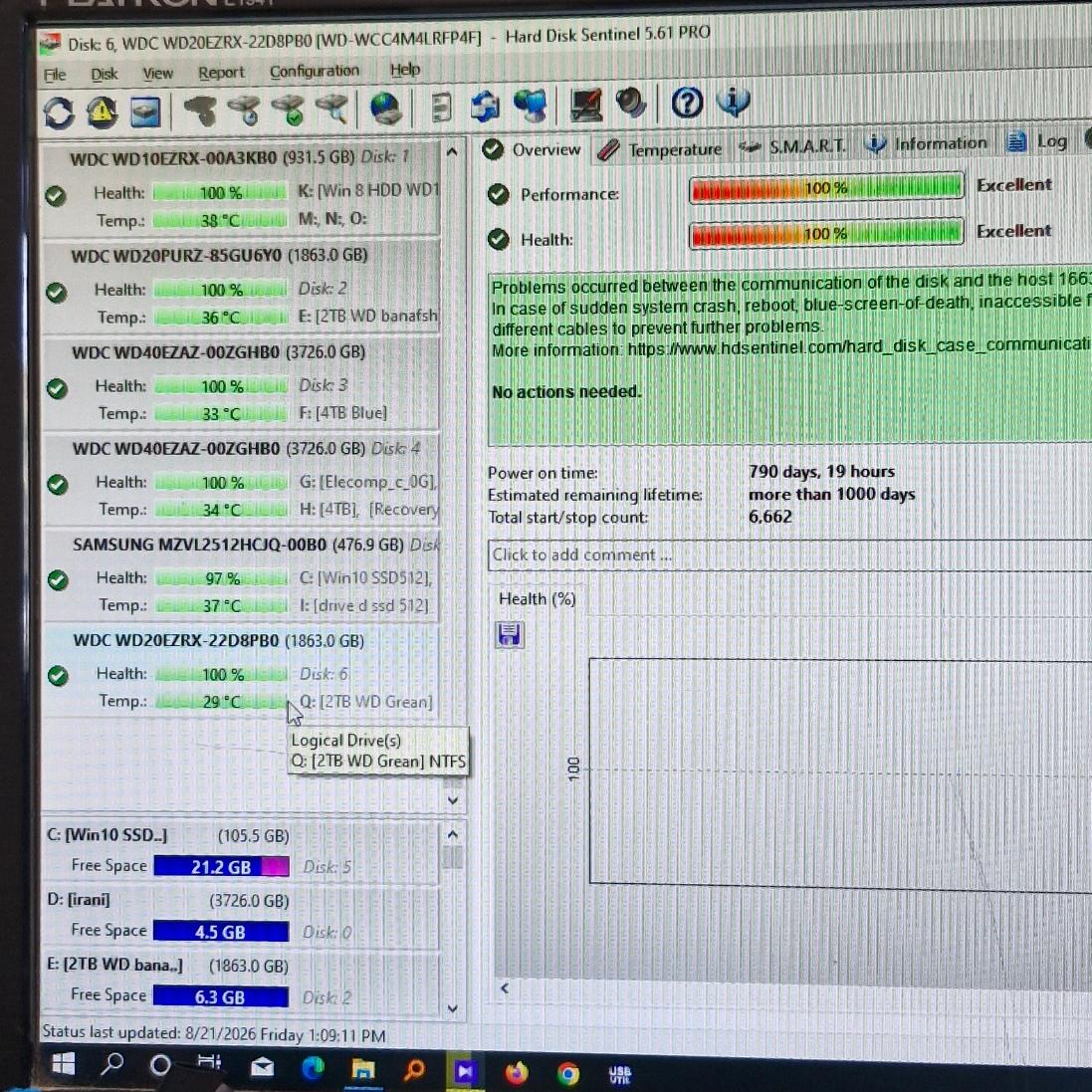
Task: Click 'Q: [2TB WD Grean]' drive label of Disk 6
Action: click(366, 702)
